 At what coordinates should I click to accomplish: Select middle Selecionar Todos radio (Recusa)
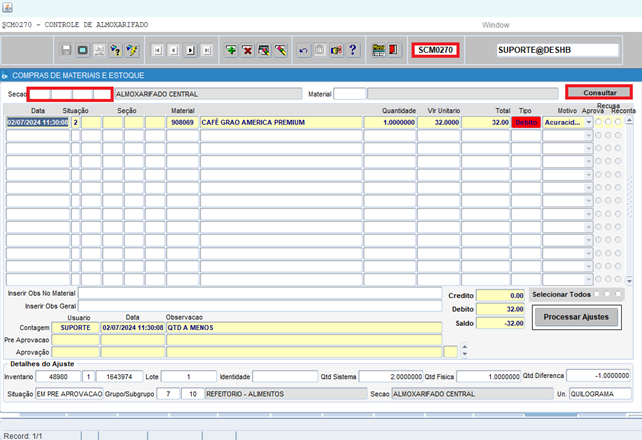[607, 294]
